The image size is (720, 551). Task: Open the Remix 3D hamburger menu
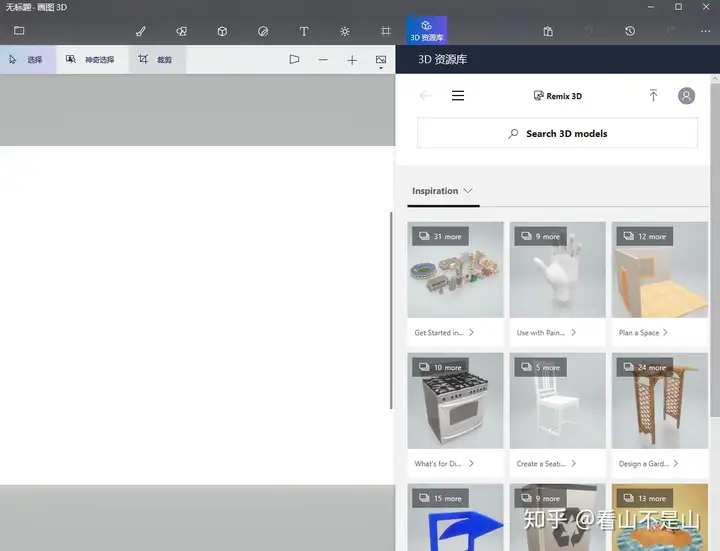click(458, 96)
